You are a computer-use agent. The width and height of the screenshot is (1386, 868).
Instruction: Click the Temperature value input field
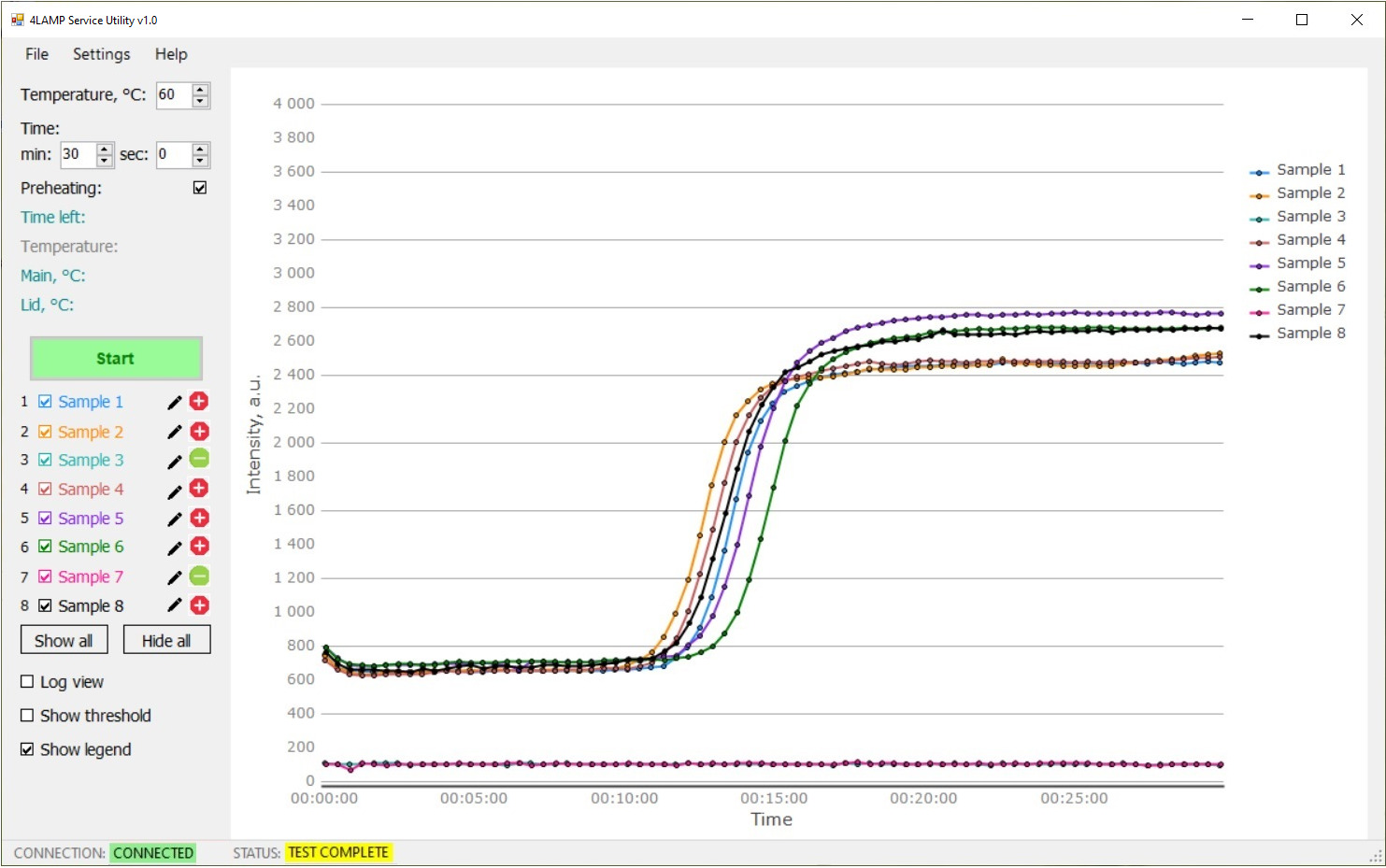coord(173,95)
